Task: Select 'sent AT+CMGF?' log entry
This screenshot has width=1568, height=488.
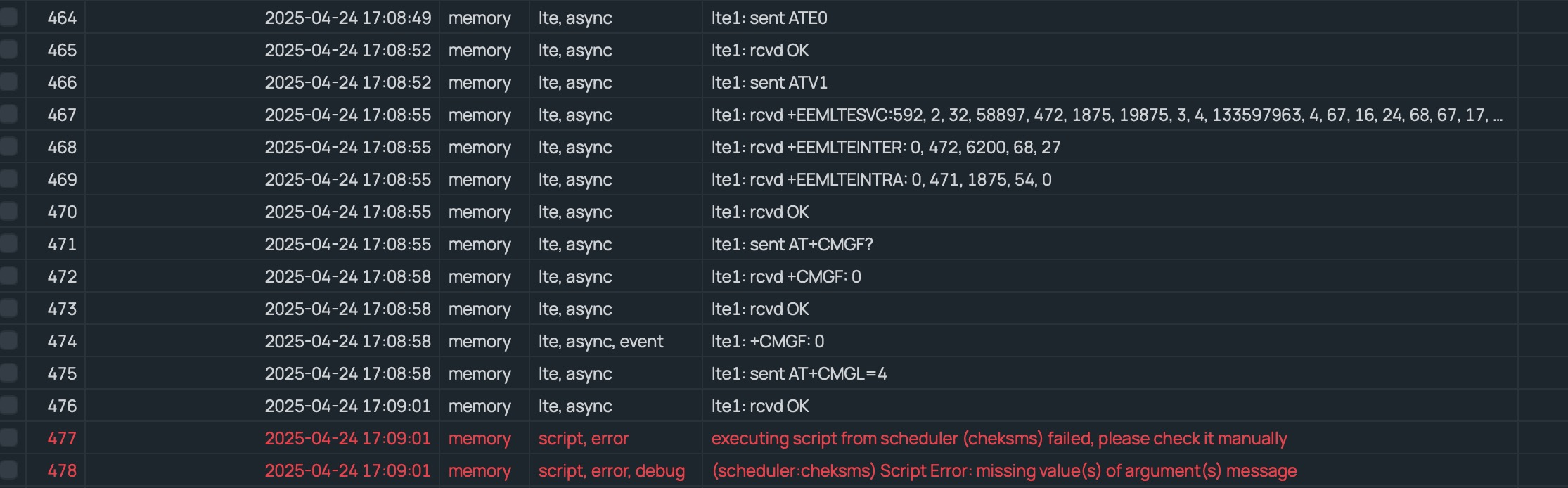Action: tap(792, 244)
